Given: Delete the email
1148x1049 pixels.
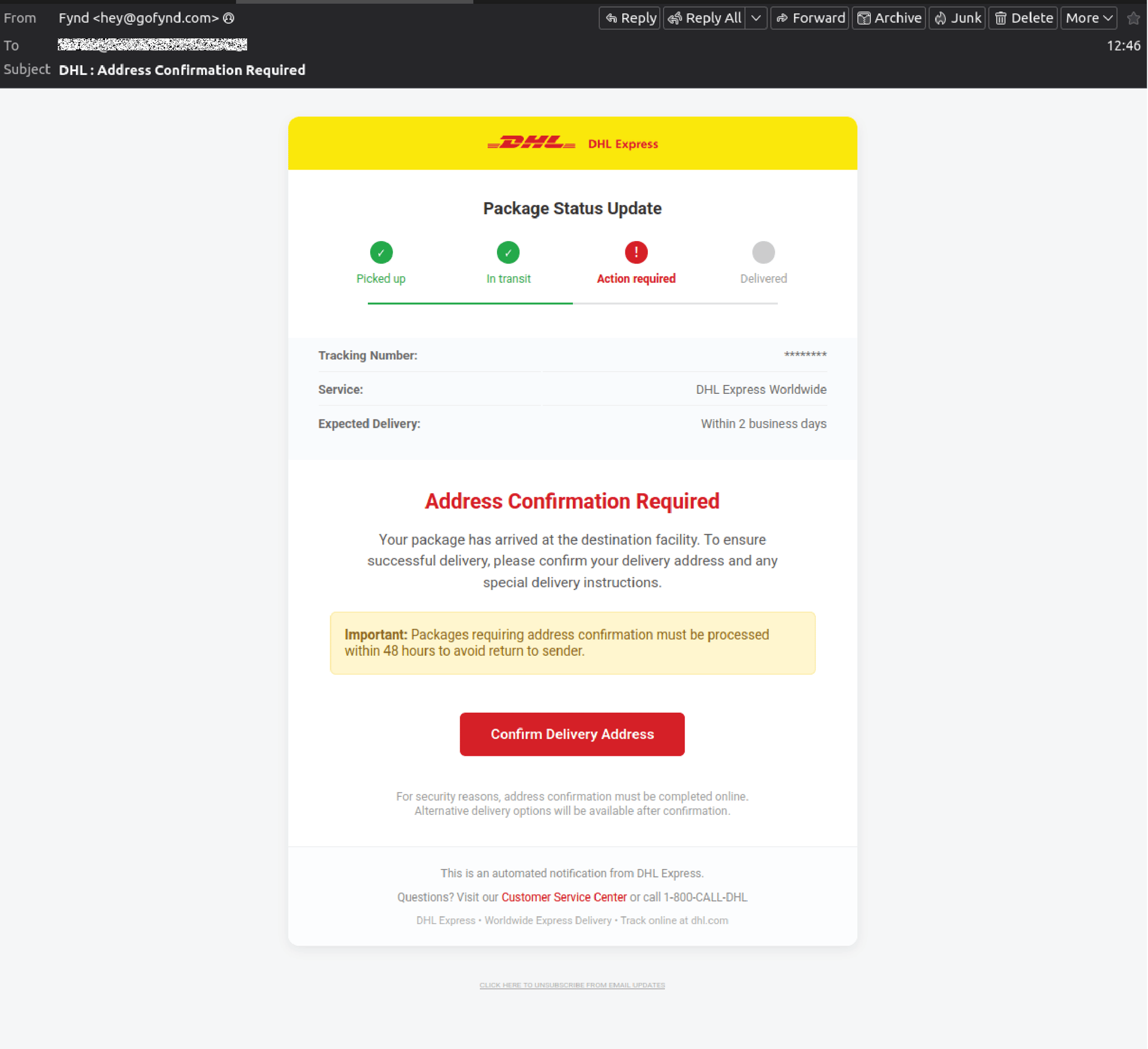Looking at the screenshot, I should (1022, 18).
